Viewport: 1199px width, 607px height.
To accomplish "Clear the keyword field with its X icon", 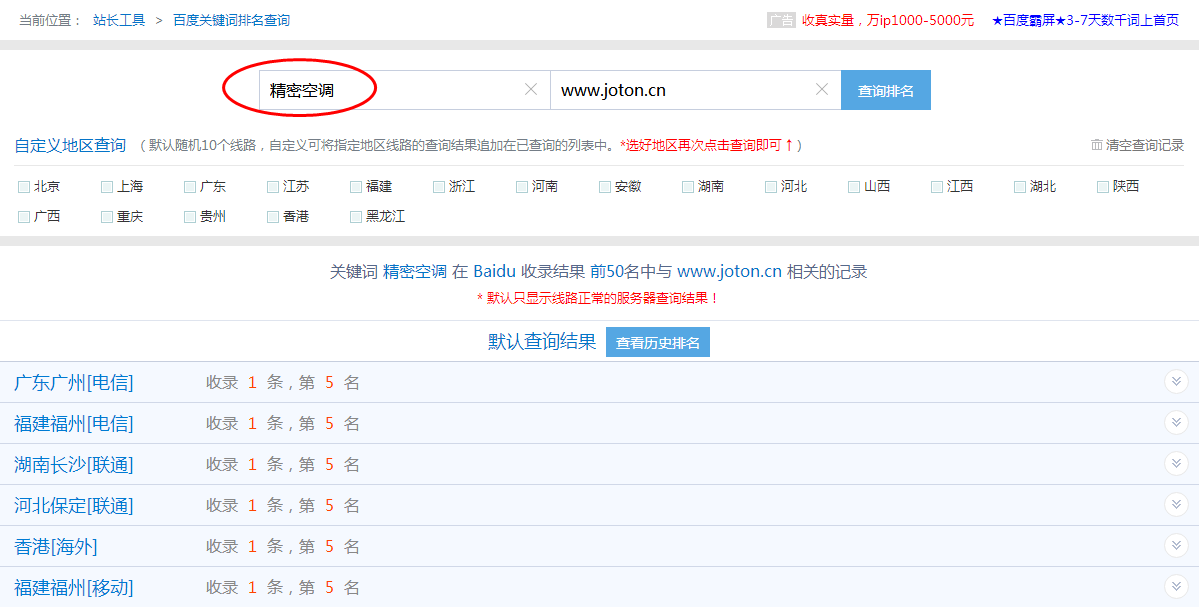I will (x=531, y=90).
